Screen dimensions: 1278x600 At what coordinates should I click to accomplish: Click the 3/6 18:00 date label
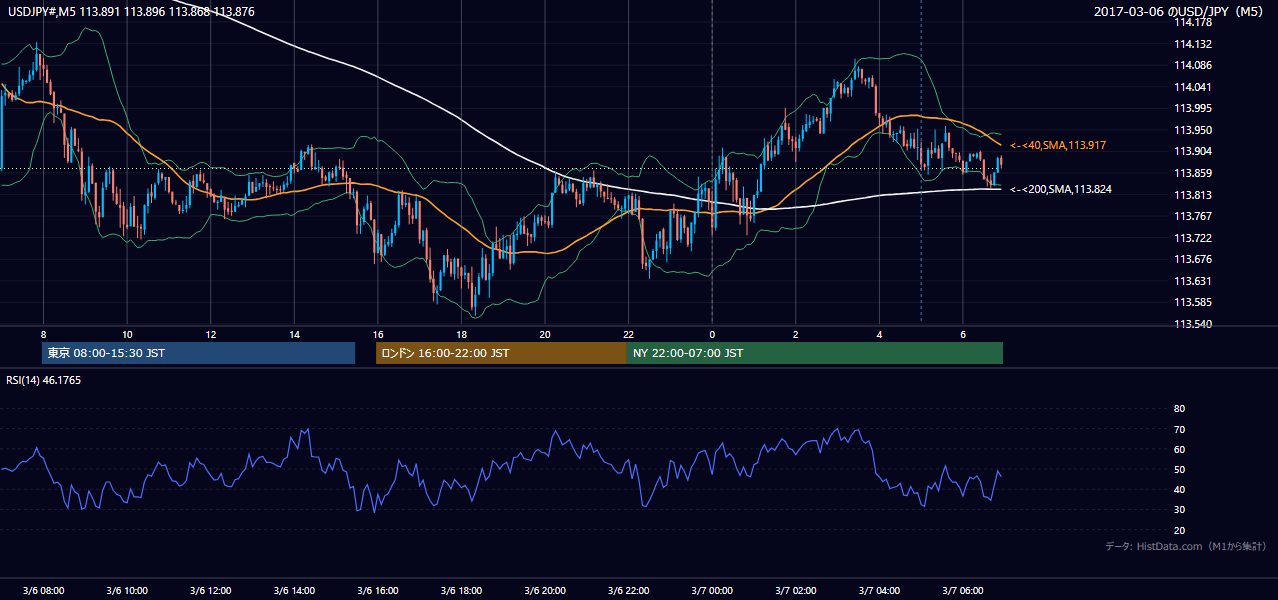(x=461, y=591)
